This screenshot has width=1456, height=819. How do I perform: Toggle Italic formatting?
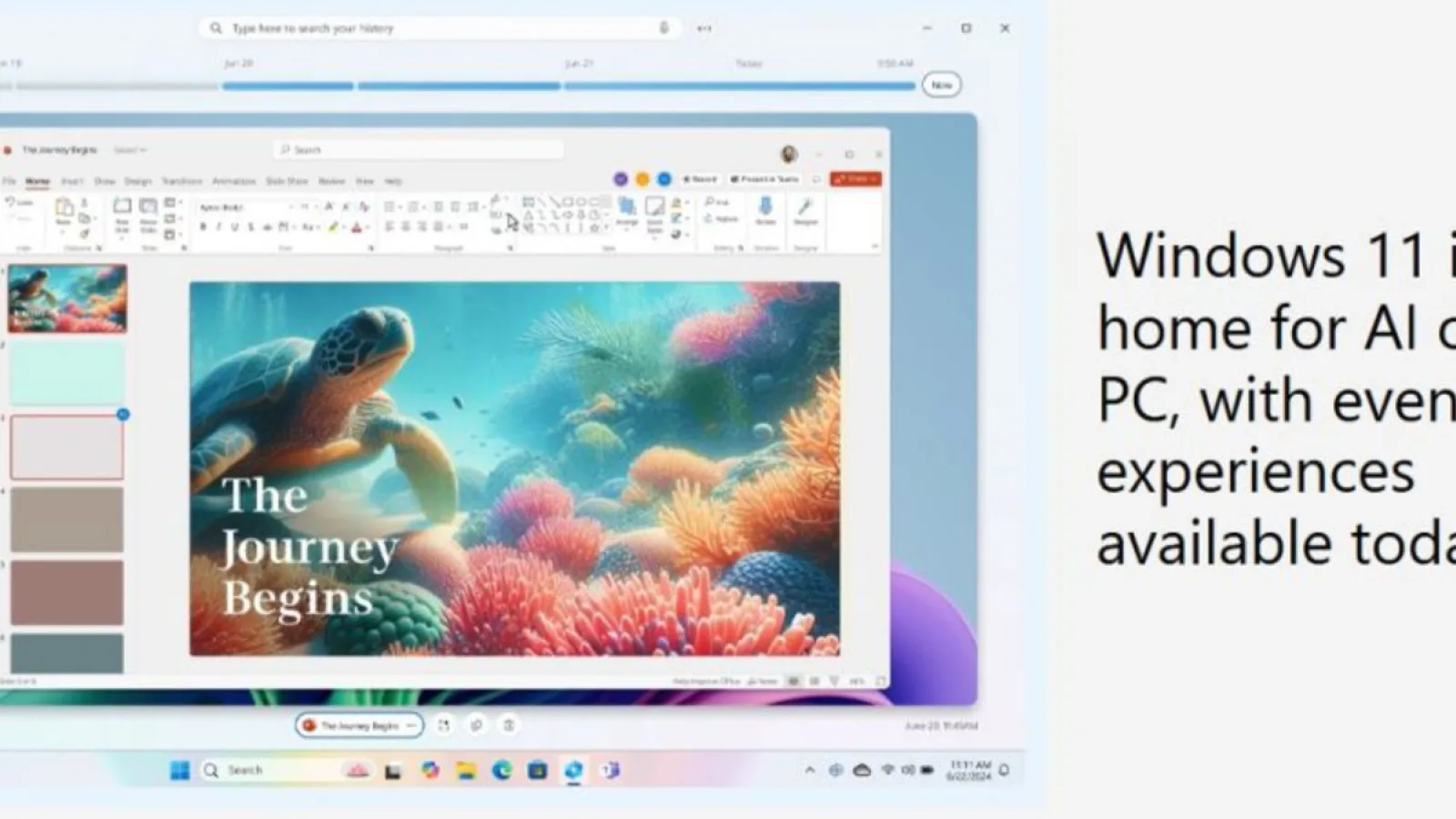click(x=218, y=227)
